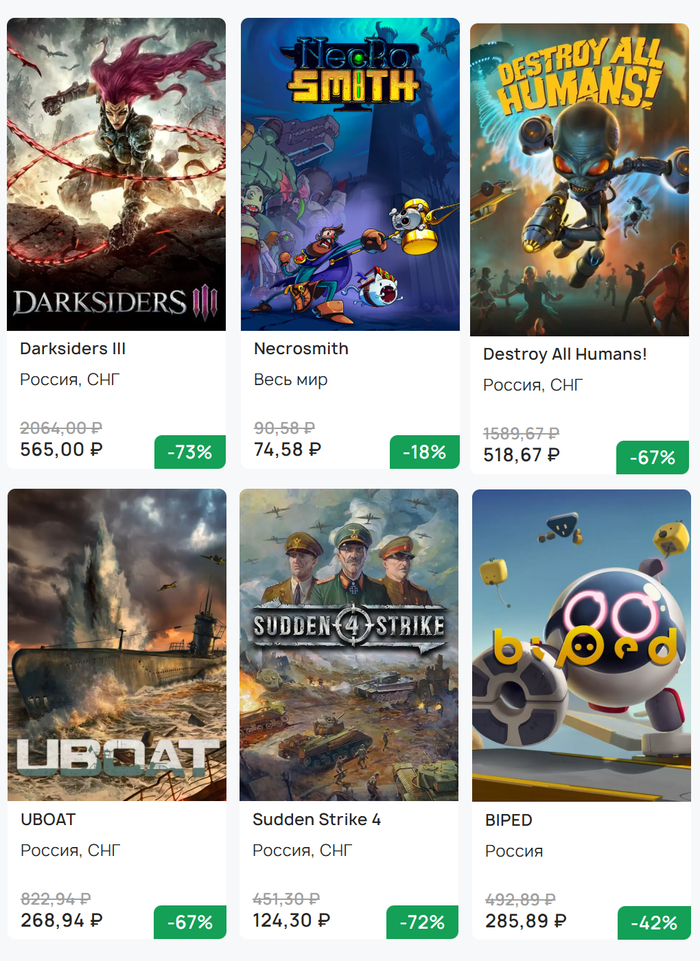The width and height of the screenshot is (700, 961).
Task: Open the Darksiders III cover image
Action: coord(116,174)
